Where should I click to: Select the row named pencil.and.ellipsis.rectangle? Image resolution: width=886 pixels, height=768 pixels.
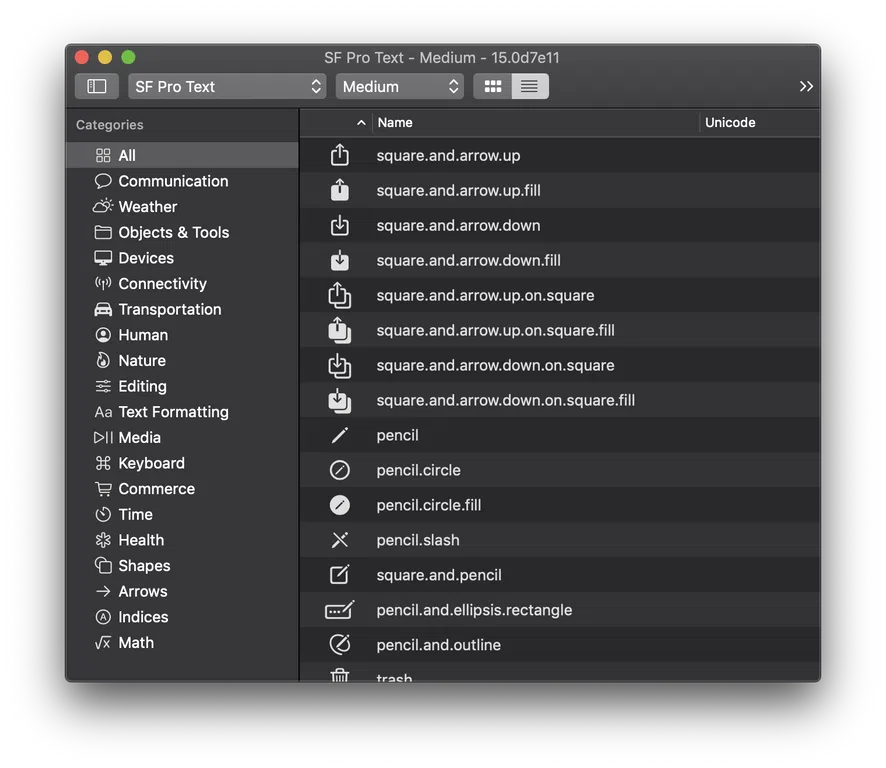(x=559, y=610)
